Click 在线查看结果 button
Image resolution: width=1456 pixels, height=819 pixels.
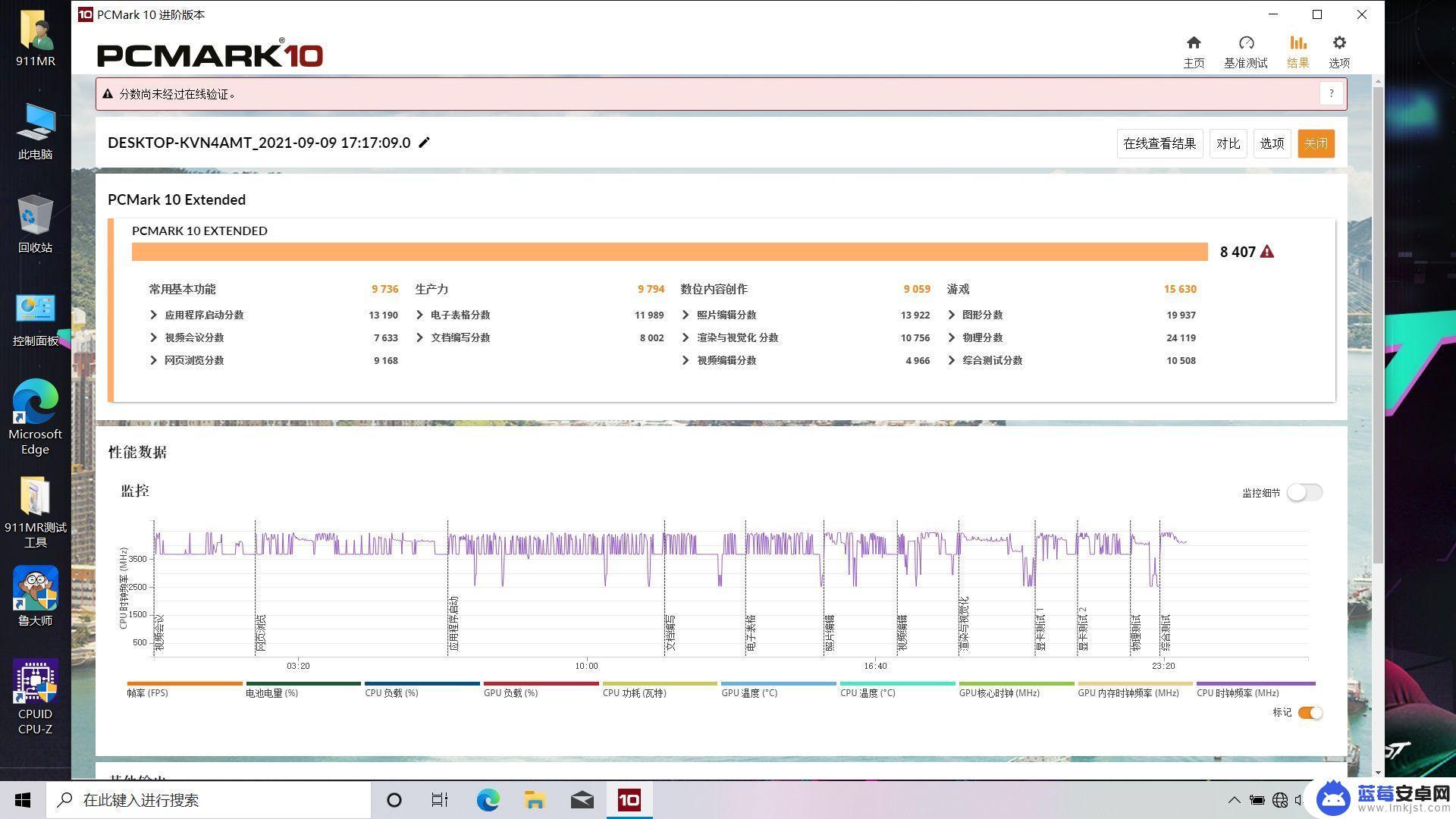click(1159, 143)
